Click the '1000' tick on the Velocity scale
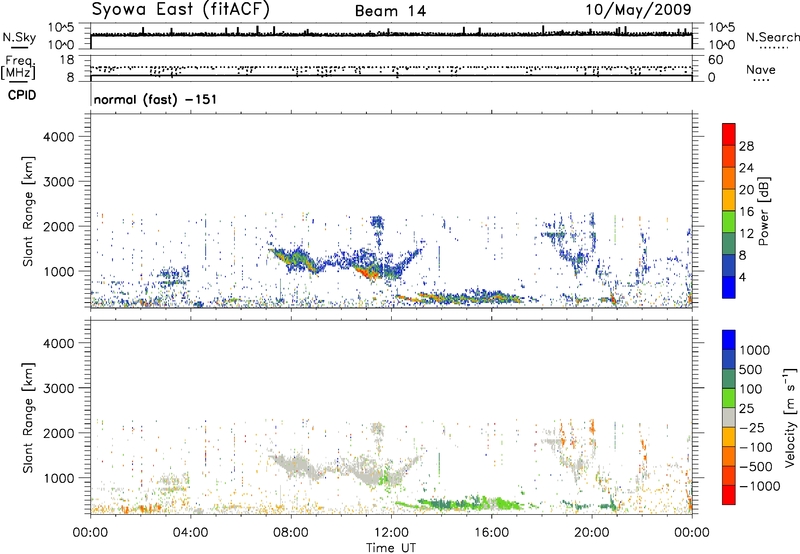Image resolution: width=800 pixels, height=554 pixels. (x=755, y=350)
